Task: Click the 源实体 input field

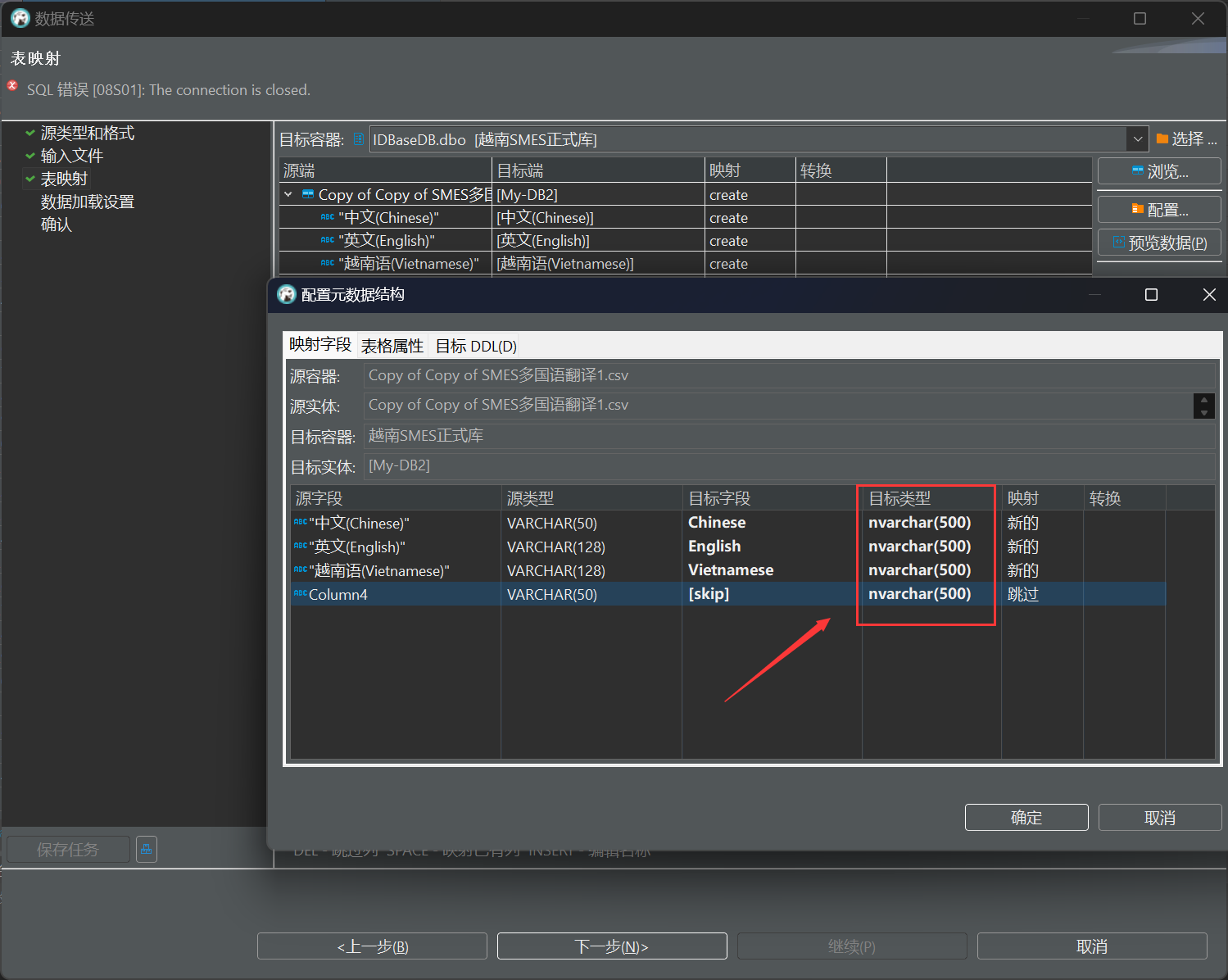Action: (x=778, y=405)
